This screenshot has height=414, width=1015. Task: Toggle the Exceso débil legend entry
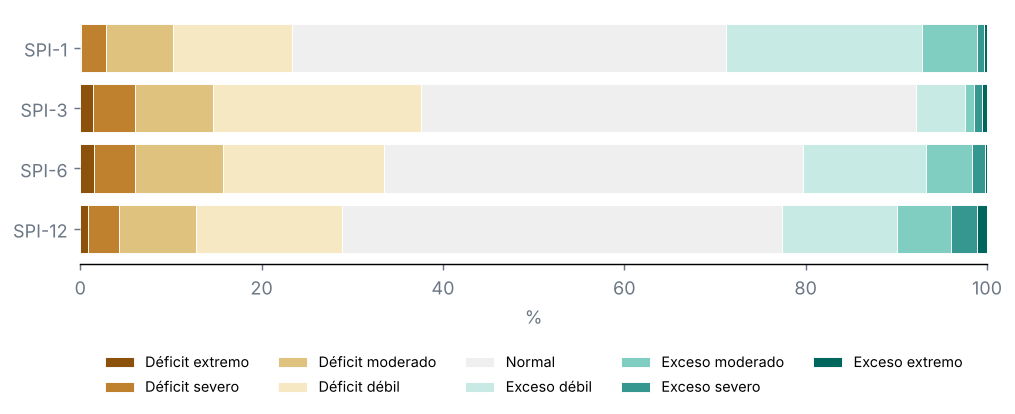point(529,387)
